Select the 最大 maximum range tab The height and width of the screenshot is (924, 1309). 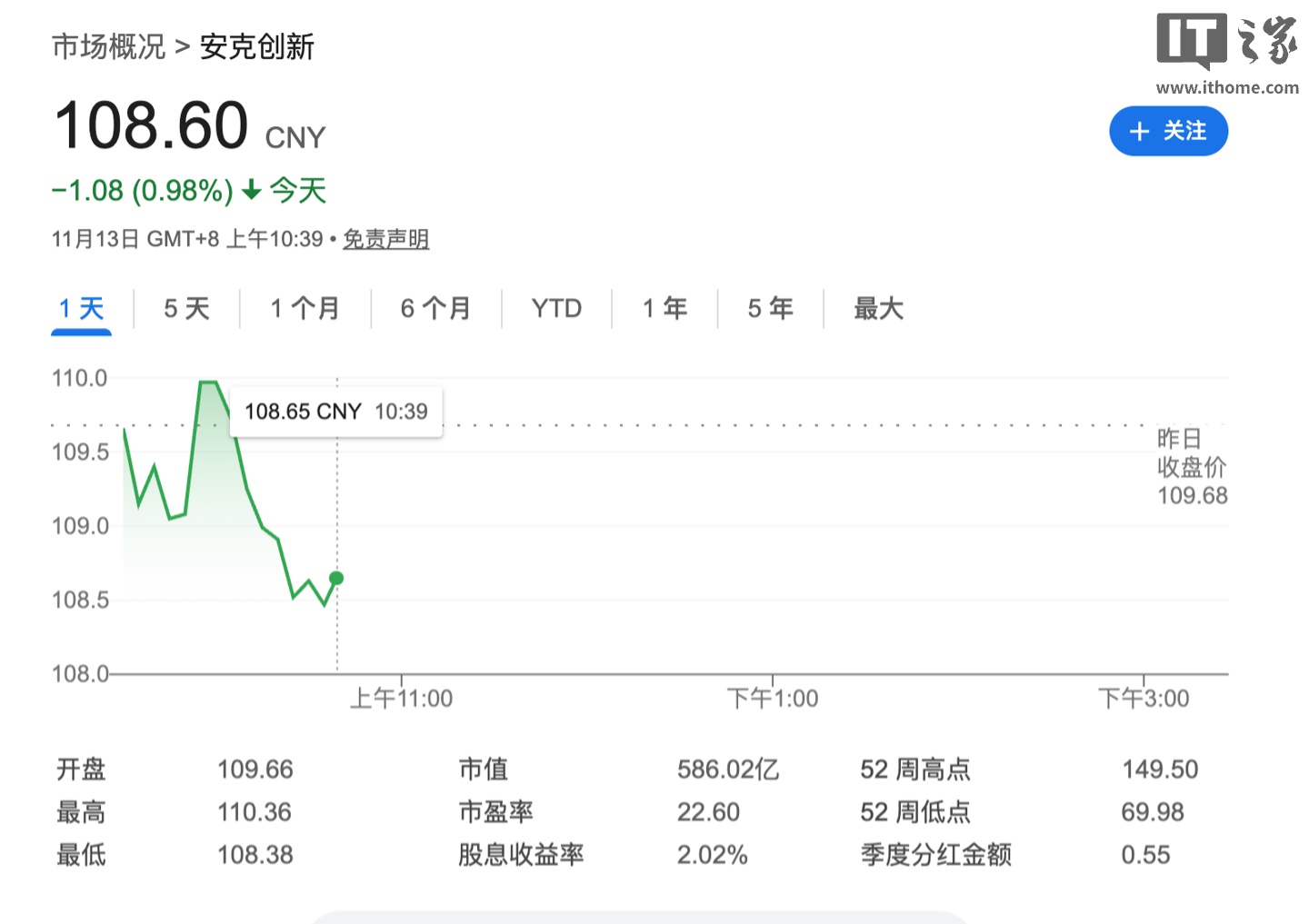coord(877,309)
